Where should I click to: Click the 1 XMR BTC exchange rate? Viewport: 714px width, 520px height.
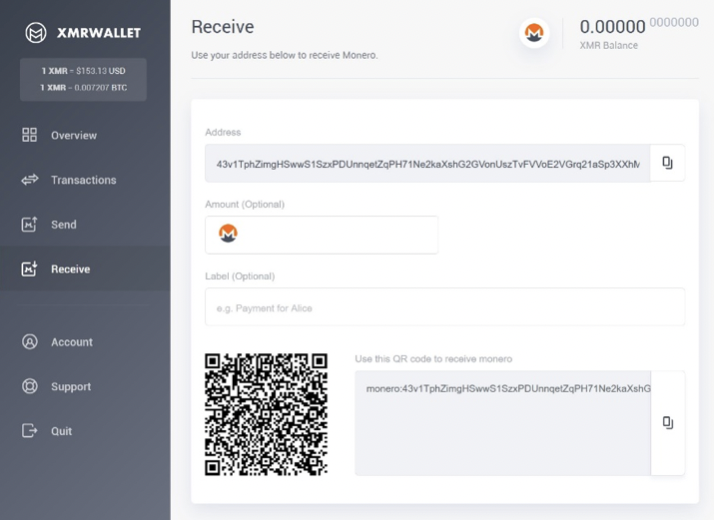pyautogui.click(x=83, y=87)
